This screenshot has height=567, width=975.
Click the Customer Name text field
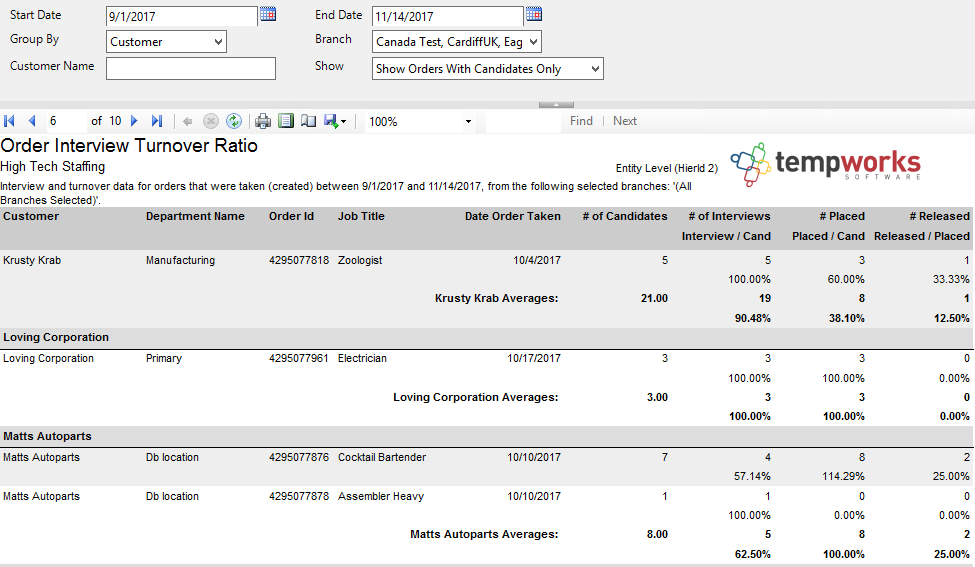[190, 68]
